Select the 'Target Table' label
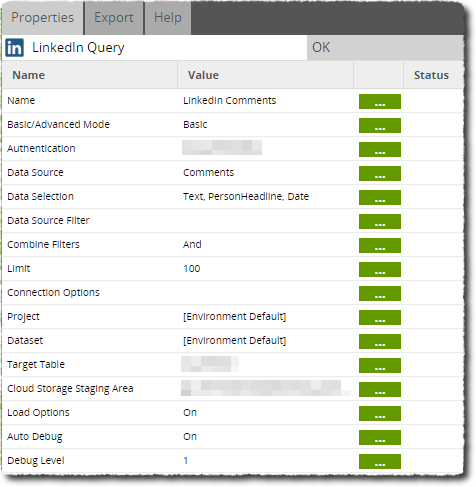The height and width of the screenshot is (487, 476). coord(36,364)
